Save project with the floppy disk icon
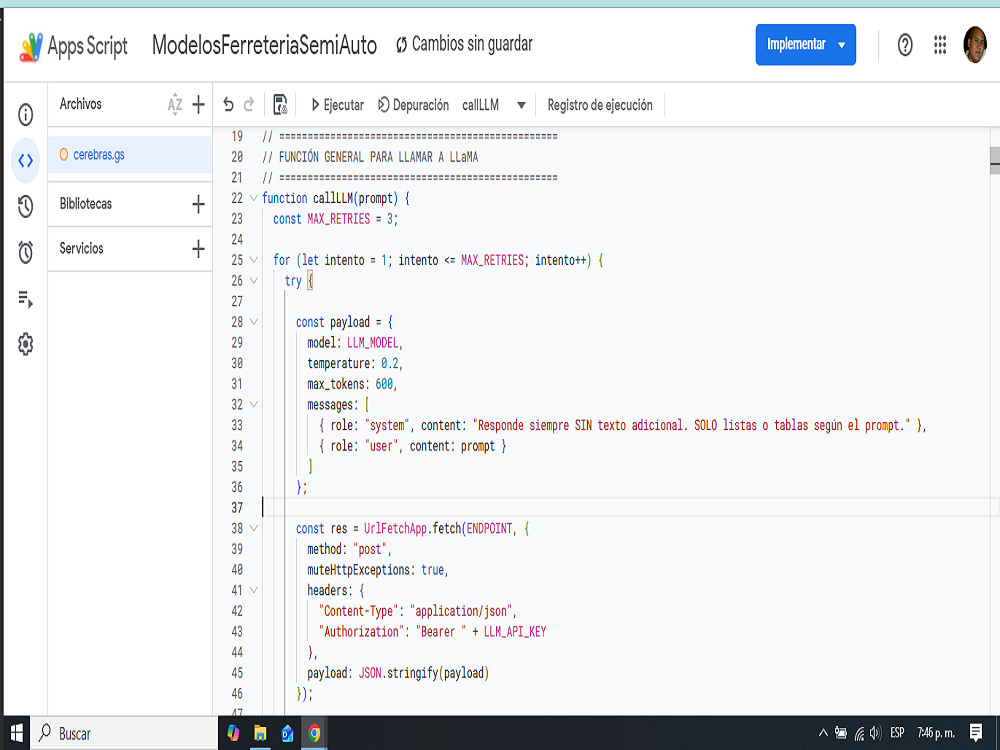Image resolution: width=1000 pixels, height=750 pixels. tap(280, 105)
